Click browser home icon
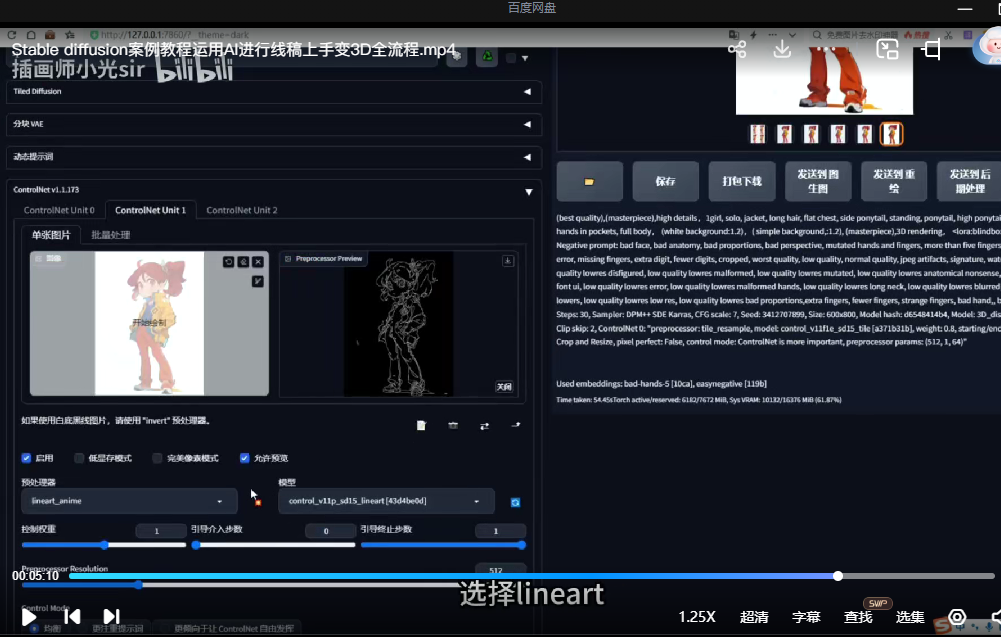 [31, 34]
